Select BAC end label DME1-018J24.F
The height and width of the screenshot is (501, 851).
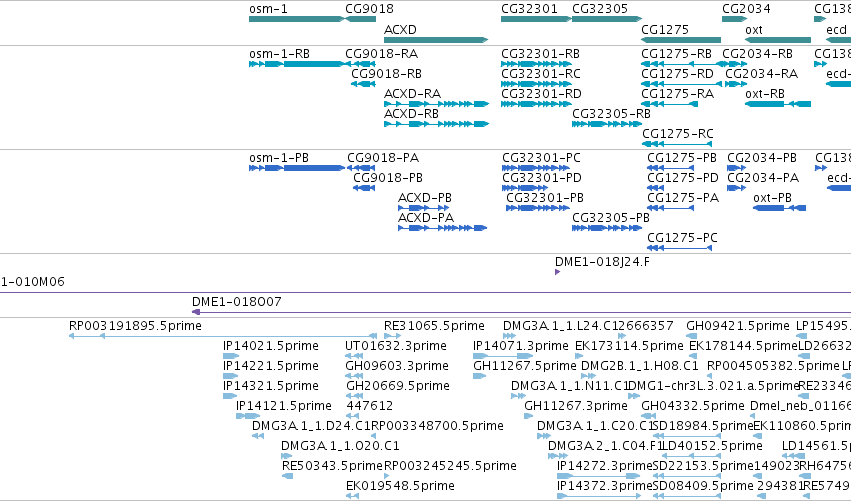(x=602, y=262)
